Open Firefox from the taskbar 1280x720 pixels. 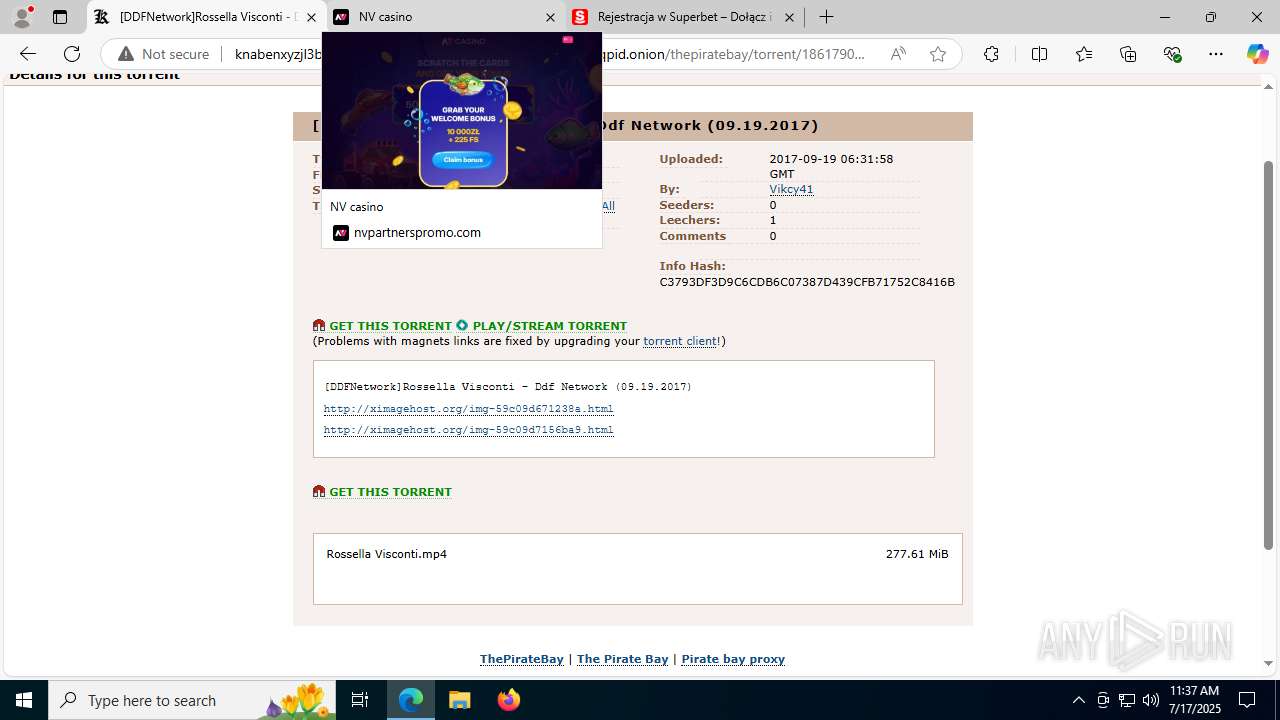509,700
